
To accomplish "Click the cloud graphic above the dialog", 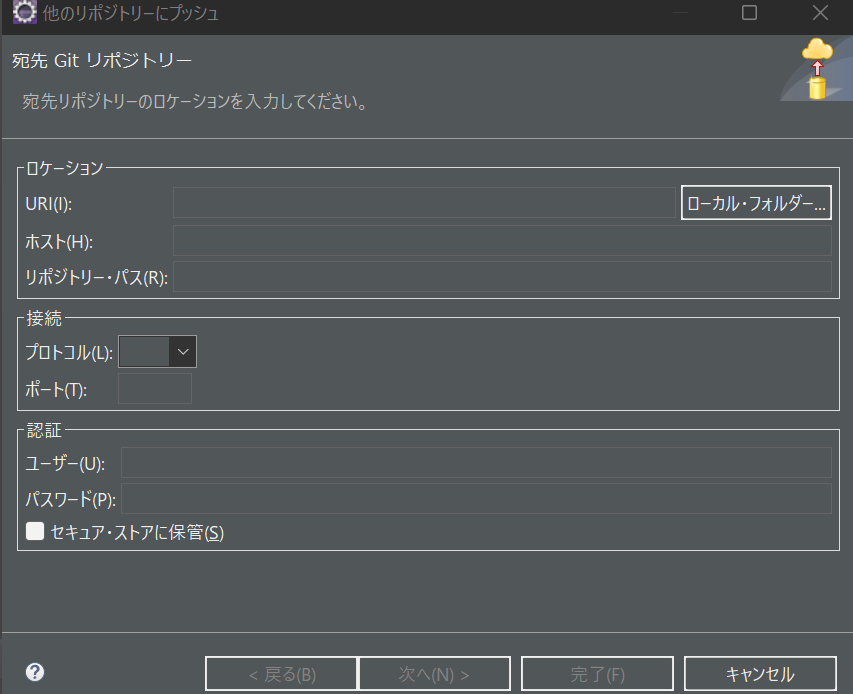I will (815, 50).
